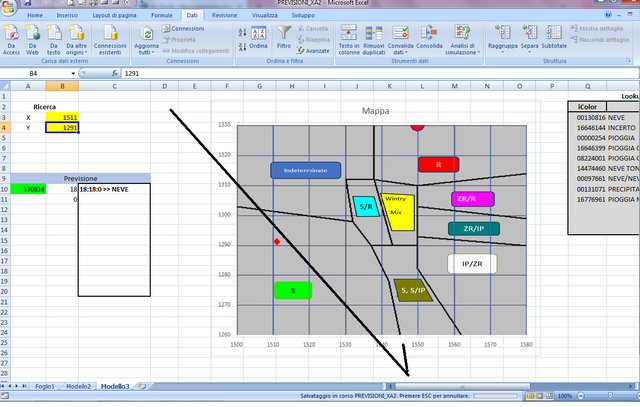This screenshot has height=407, width=640.
Task: Open the Visualizza ribbon tab
Action: [264, 15]
